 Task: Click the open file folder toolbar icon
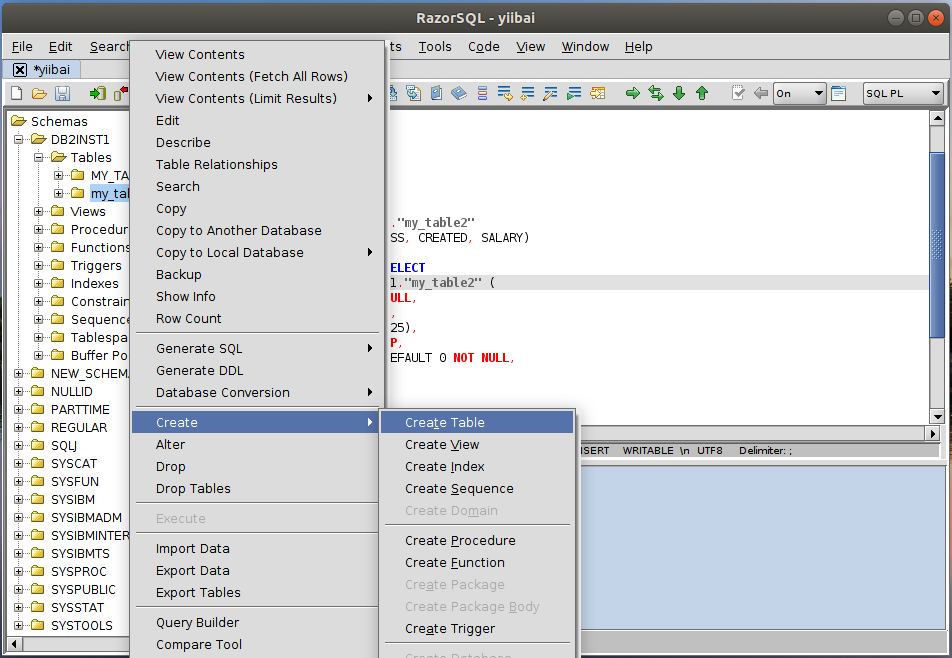(39, 93)
